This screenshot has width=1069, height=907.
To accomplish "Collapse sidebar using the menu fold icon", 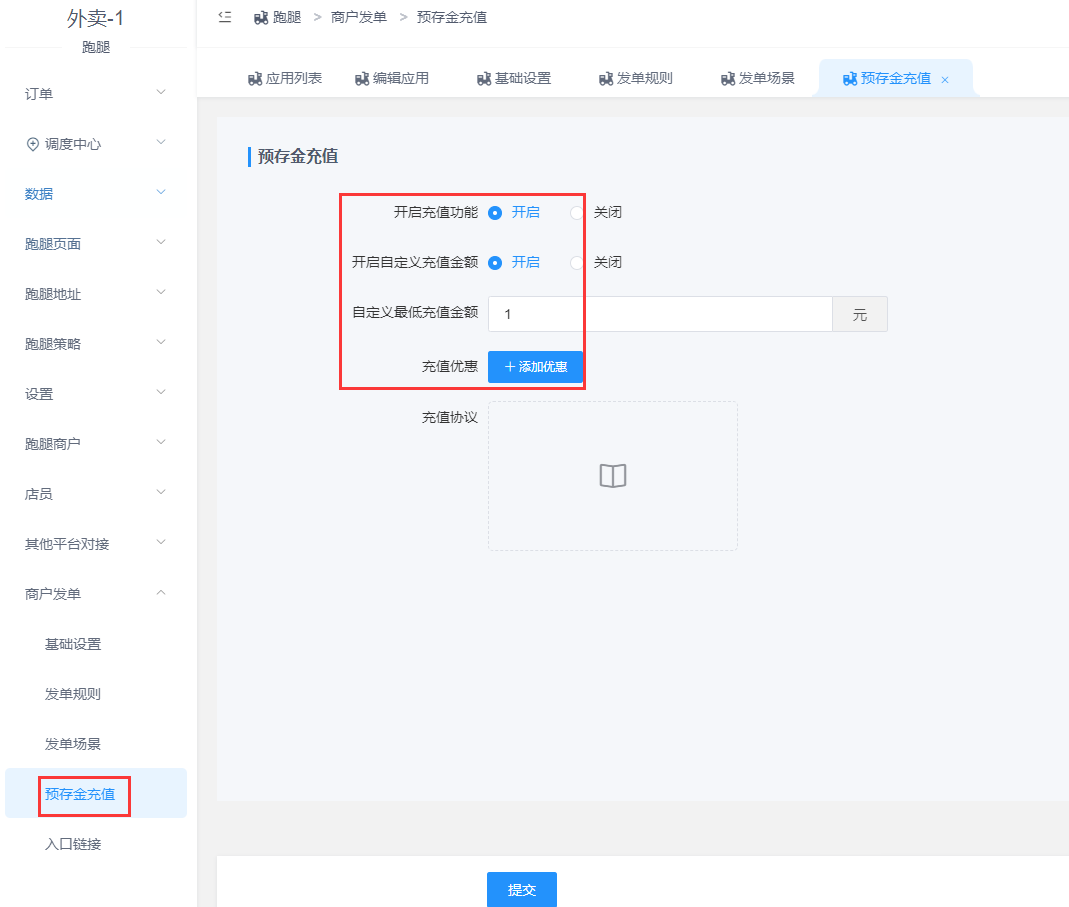I will click(x=224, y=17).
